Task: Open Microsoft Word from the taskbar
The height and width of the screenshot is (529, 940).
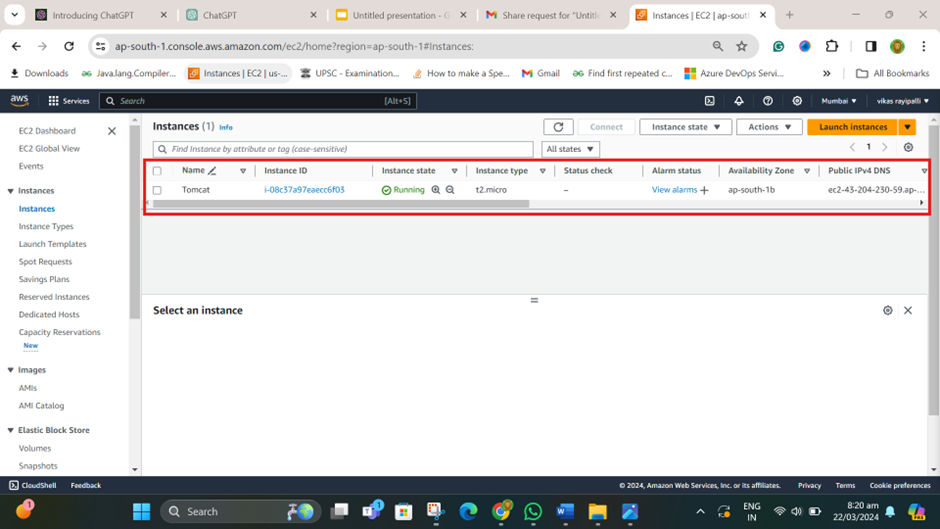Action: [x=565, y=512]
